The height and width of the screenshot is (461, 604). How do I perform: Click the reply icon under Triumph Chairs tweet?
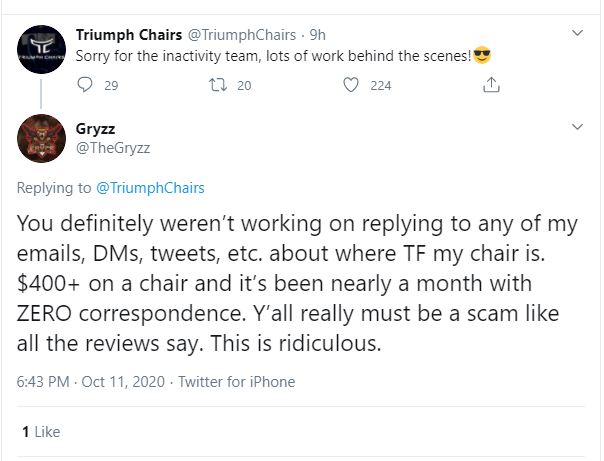tap(85, 85)
